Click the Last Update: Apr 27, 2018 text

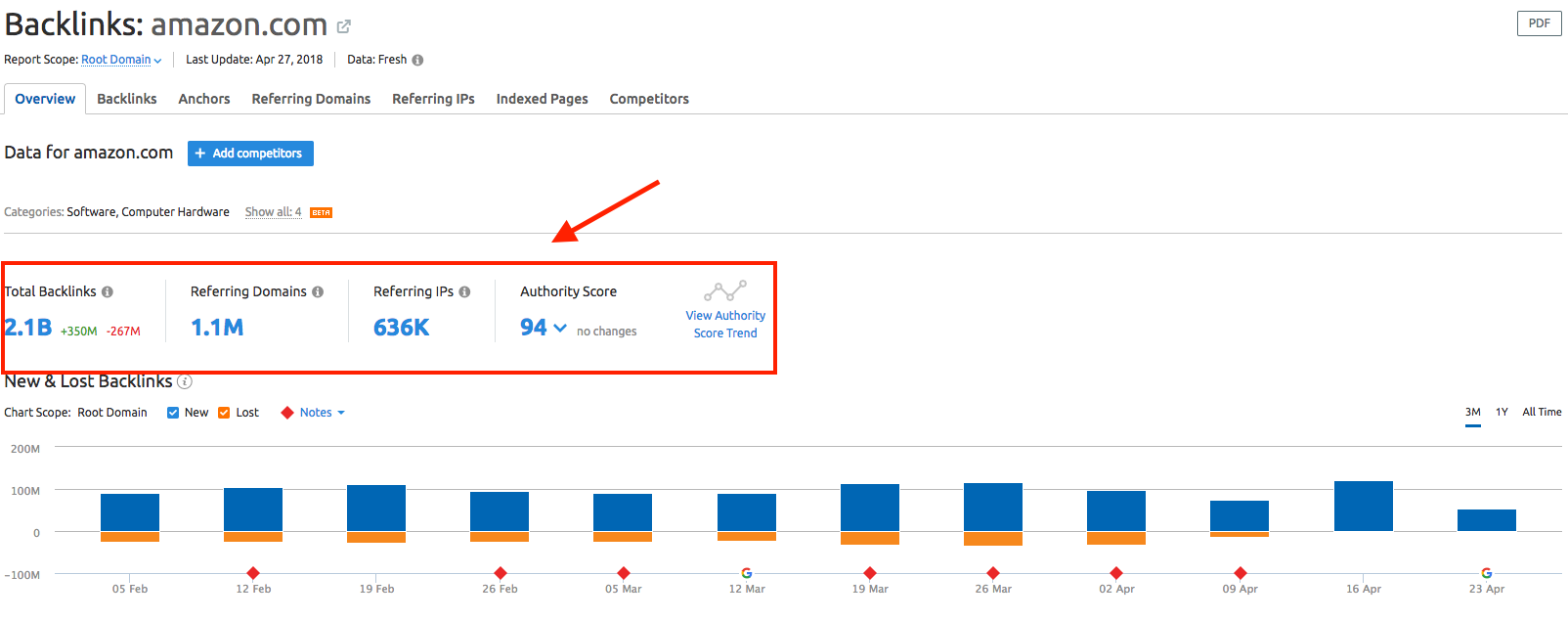[254, 60]
